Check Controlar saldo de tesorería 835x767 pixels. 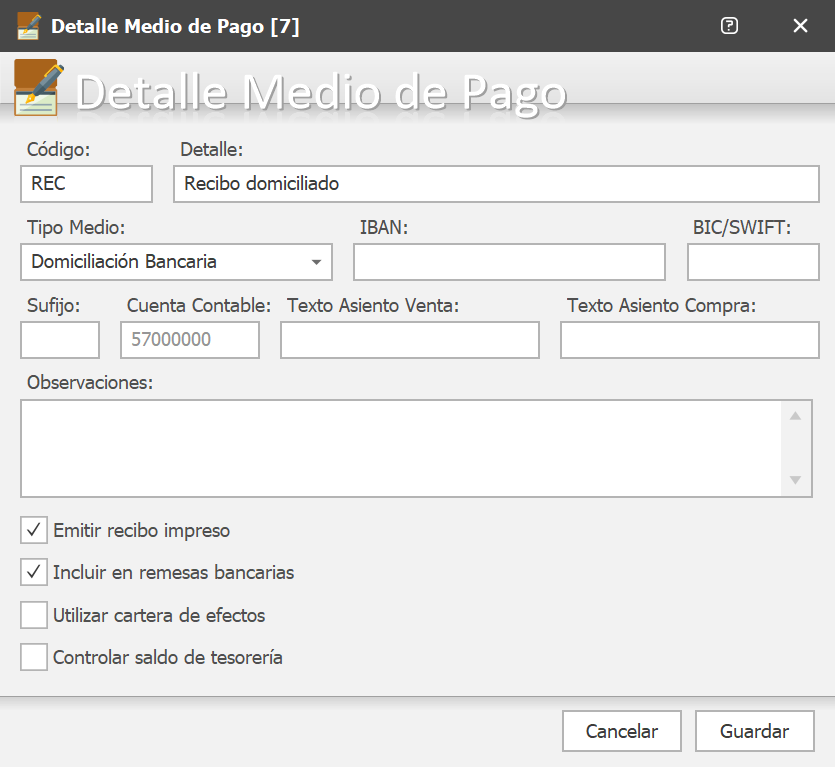34,657
